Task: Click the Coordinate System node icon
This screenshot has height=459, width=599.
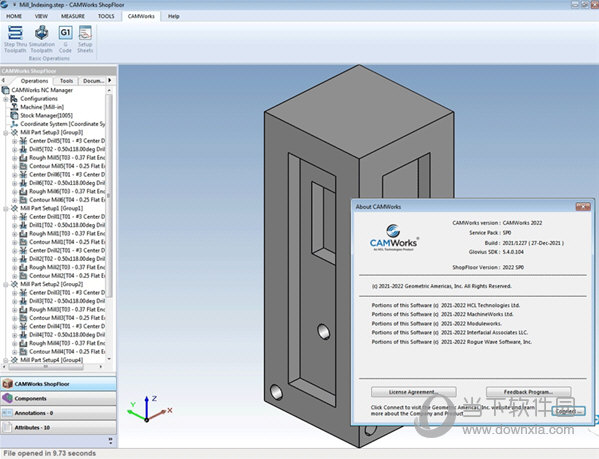Action: 14,124
